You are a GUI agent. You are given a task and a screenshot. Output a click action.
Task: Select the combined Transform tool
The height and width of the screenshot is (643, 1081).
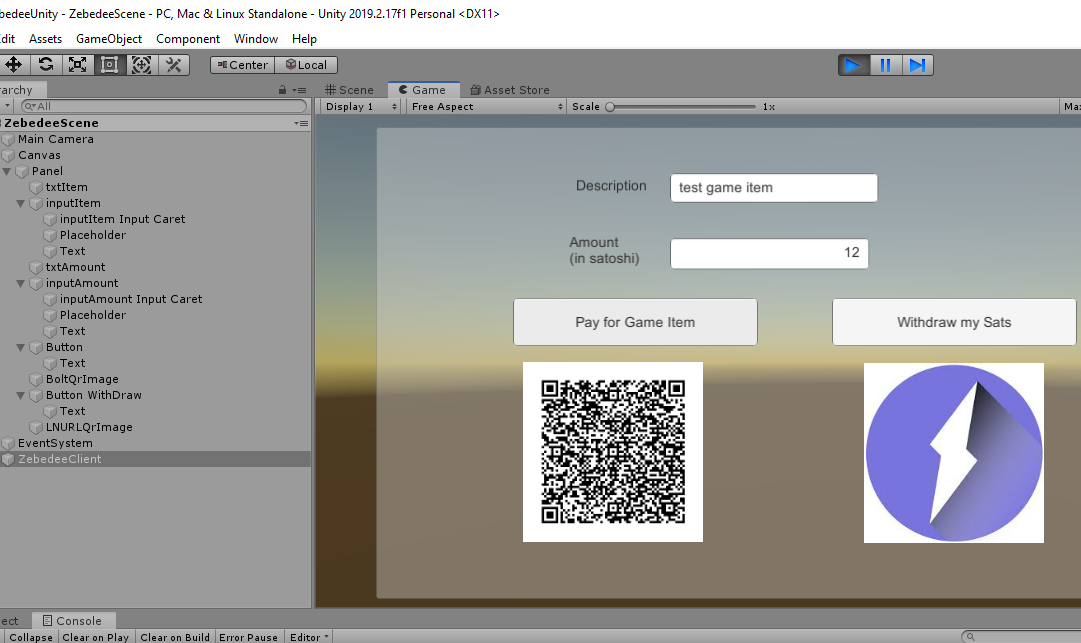(x=141, y=65)
